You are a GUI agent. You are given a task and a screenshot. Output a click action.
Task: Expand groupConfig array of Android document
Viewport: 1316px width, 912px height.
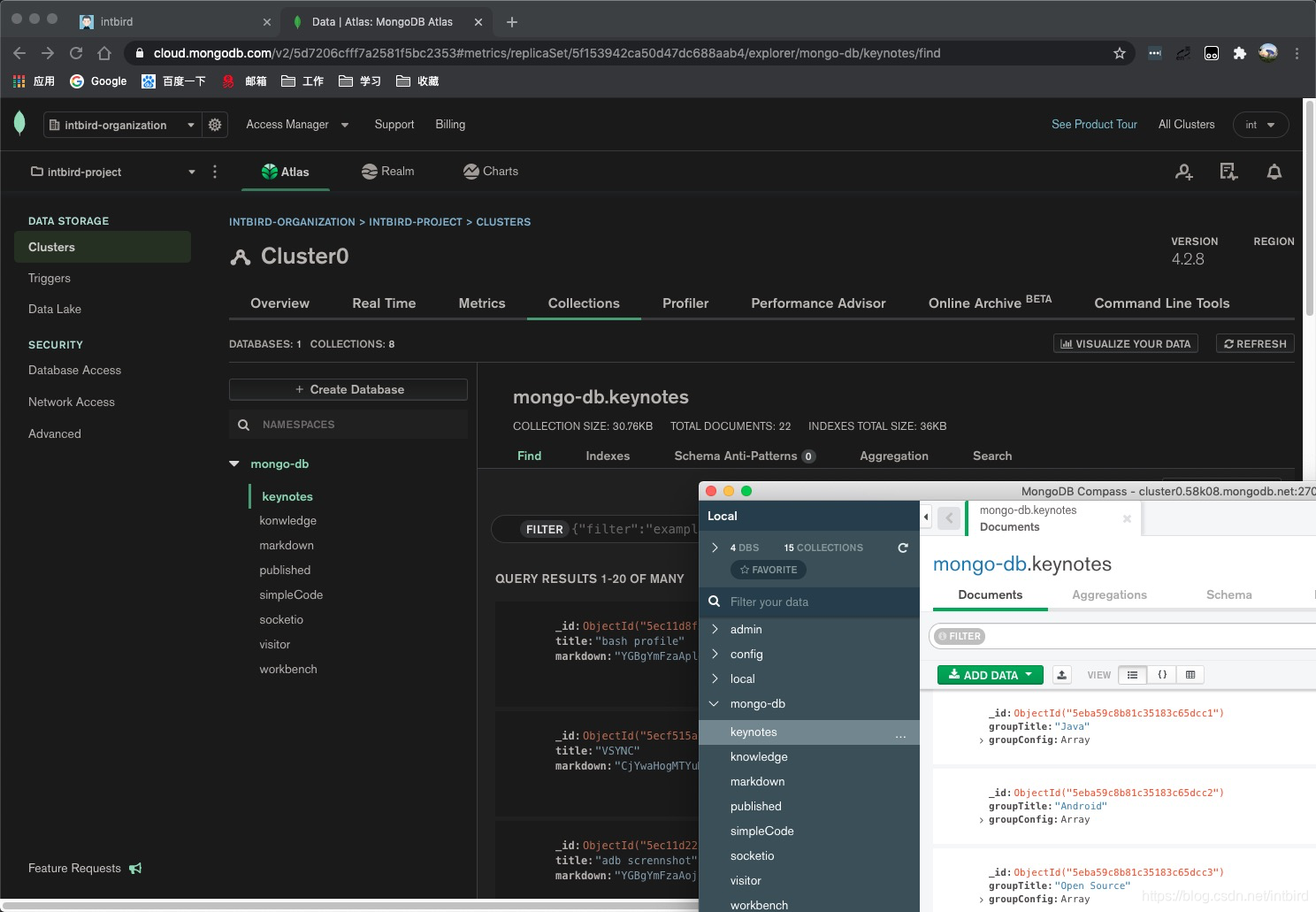[982, 820]
